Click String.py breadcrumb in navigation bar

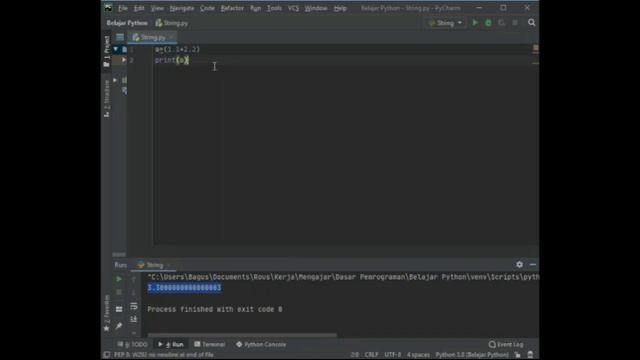(x=172, y=23)
